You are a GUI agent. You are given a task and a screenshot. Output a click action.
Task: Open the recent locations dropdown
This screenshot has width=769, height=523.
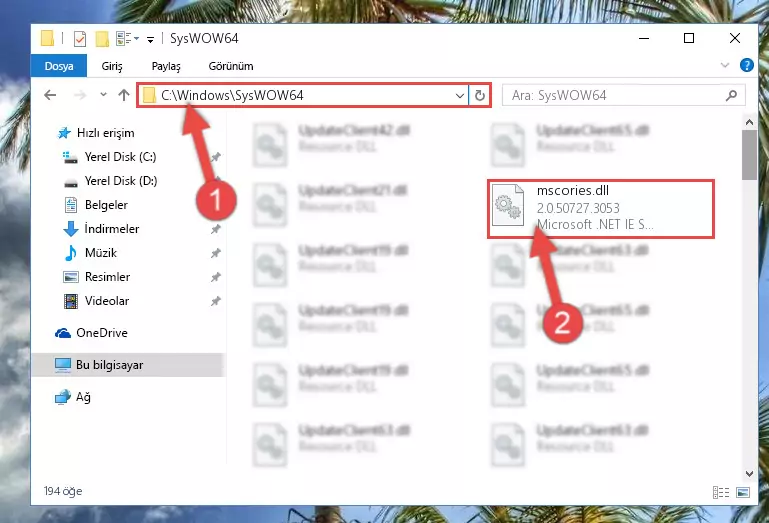(x=103, y=94)
